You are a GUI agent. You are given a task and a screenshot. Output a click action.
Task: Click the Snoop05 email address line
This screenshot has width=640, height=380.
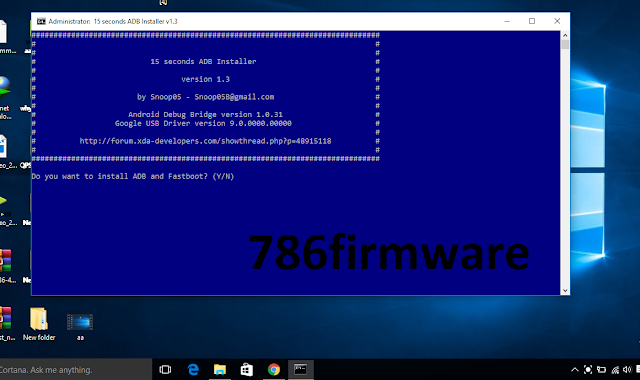pyautogui.click(x=205, y=97)
